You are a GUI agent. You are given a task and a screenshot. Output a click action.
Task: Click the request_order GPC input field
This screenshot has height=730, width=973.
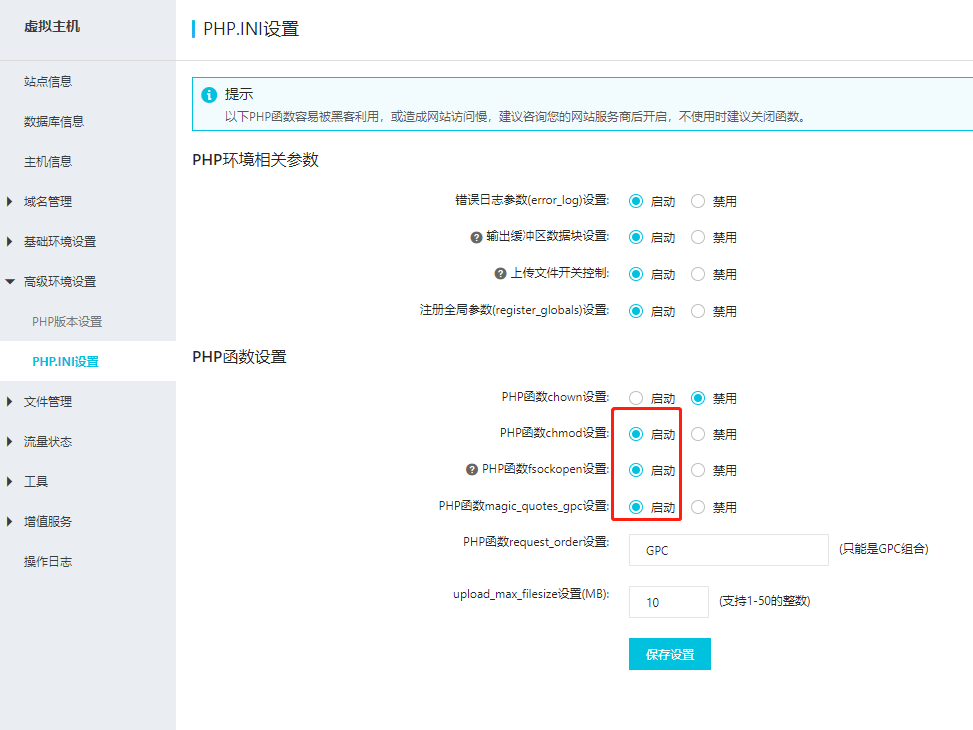point(729,550)
